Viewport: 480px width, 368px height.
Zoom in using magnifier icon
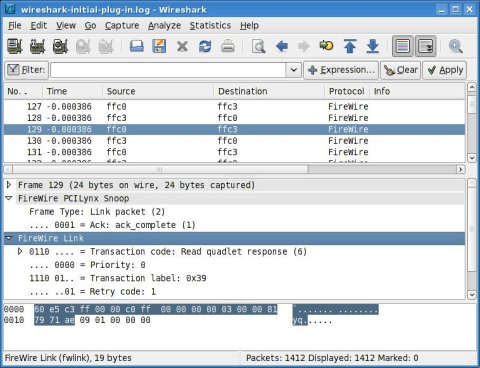click(x=455, y=46)
